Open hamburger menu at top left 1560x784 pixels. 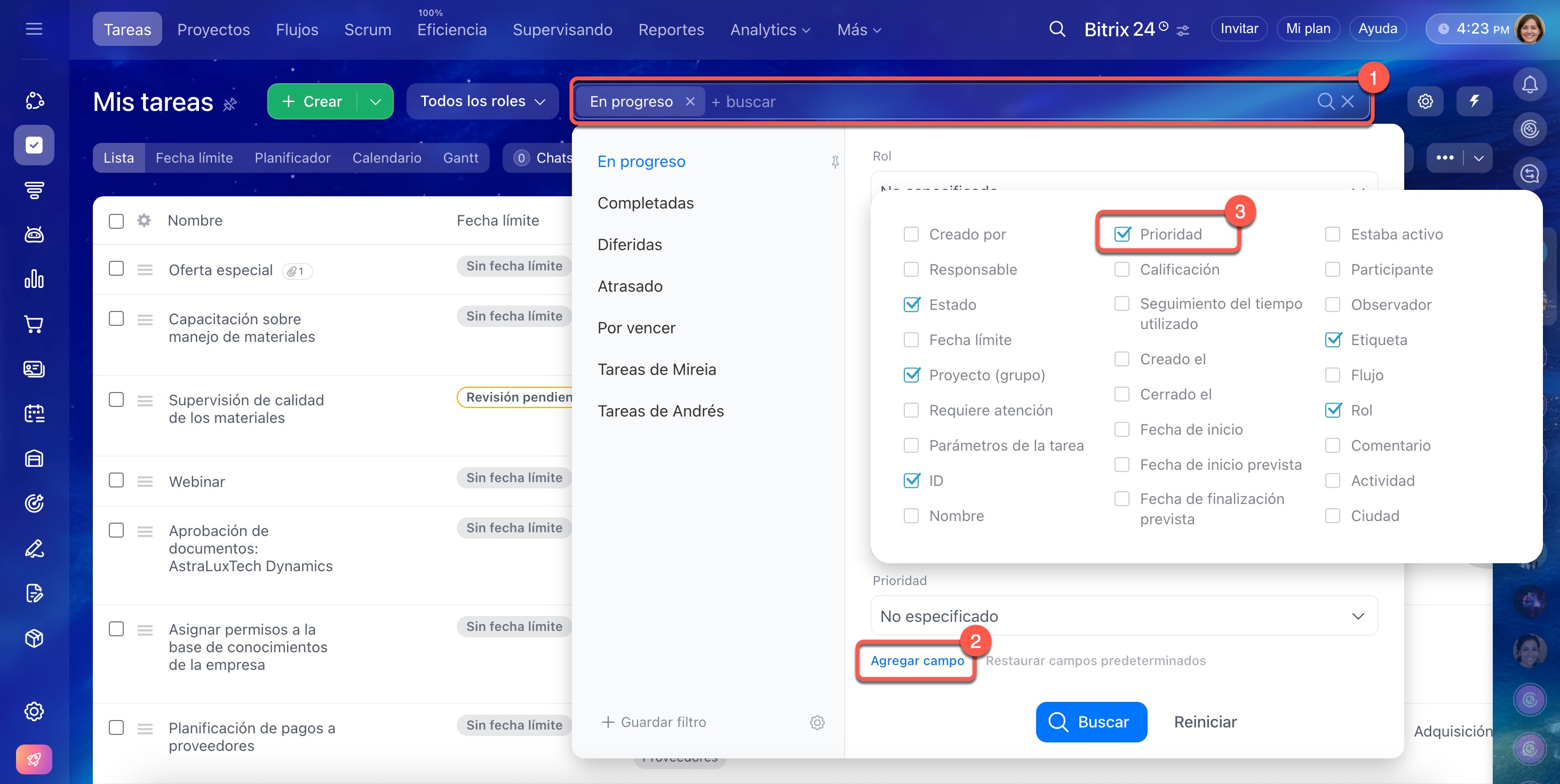[x=34, y=29]
